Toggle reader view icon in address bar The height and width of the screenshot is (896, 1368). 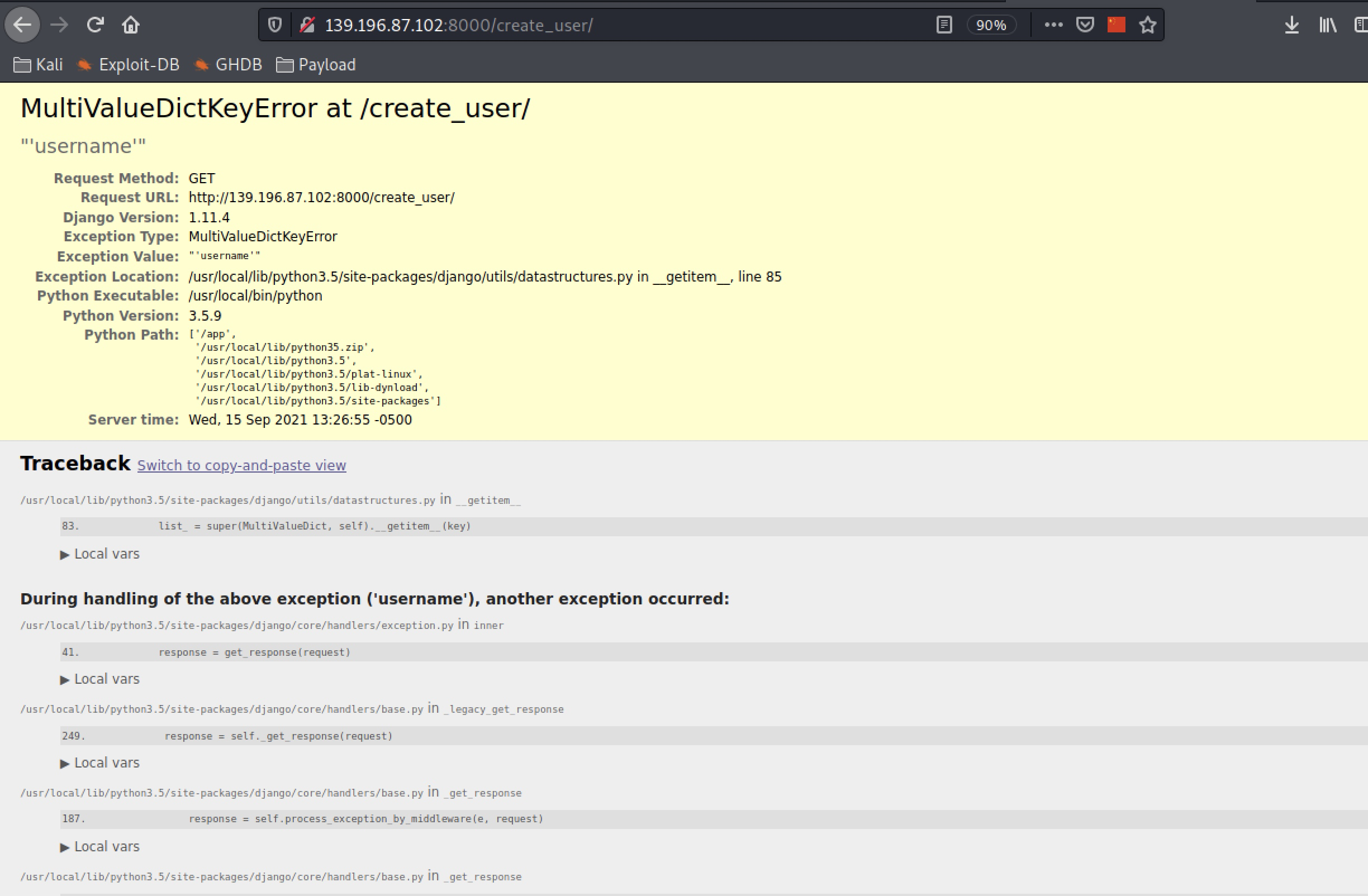tap(944, 25)
